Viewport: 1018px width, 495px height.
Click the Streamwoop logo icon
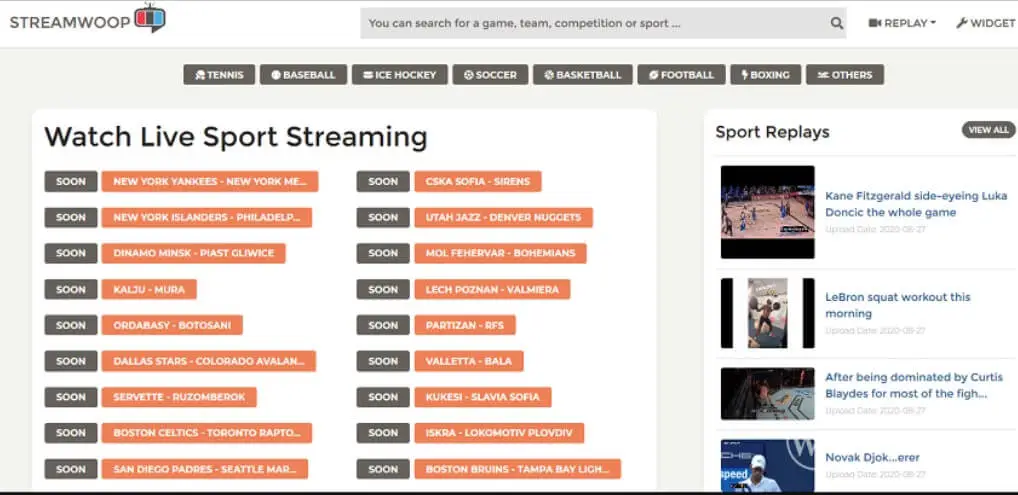point(150,18)
